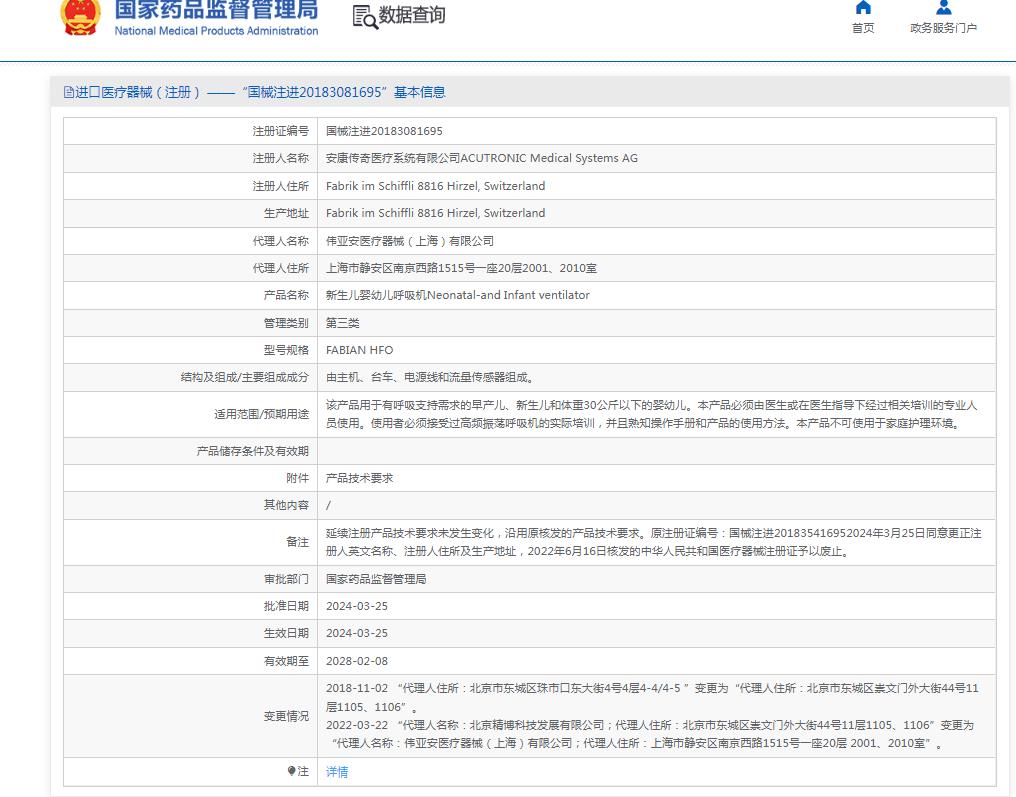Viewport: 1016px width, 797px height.
Task: Click the document icon before 进口医疗器械
Action: [x=69, y=92]
